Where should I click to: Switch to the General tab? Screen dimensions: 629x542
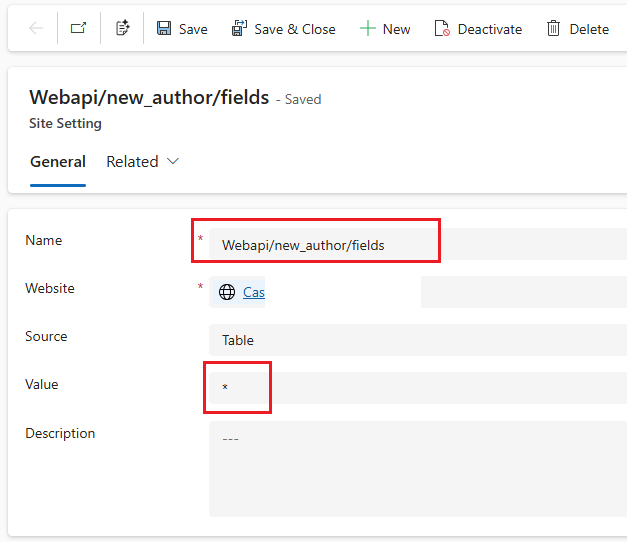(58, 162)
